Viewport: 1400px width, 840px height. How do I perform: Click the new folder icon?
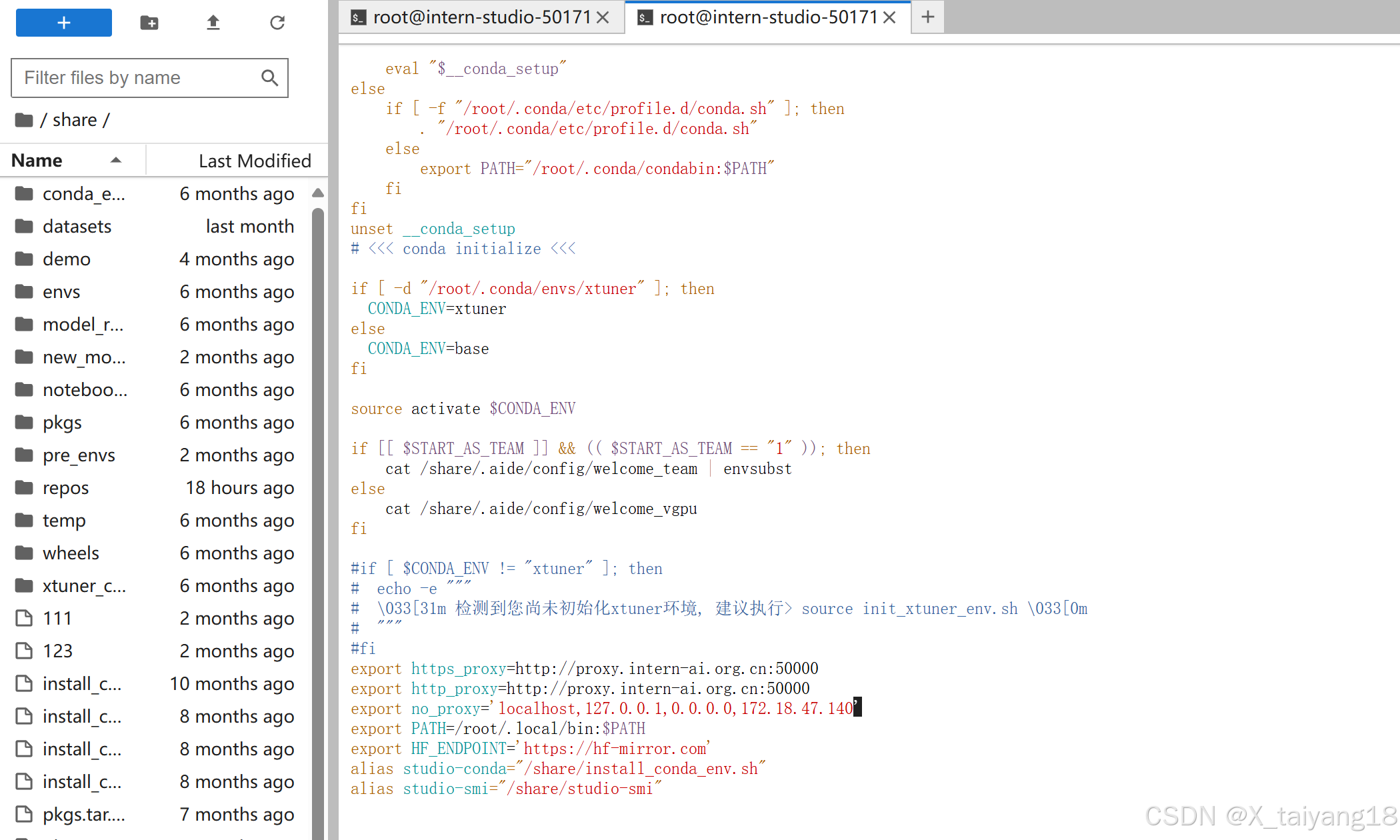(x=149, y=23)
